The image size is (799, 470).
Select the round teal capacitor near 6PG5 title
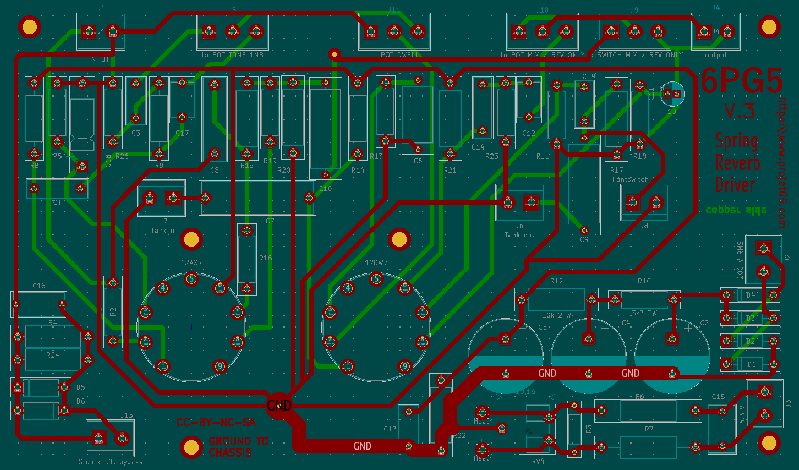[x=670, y=94]
